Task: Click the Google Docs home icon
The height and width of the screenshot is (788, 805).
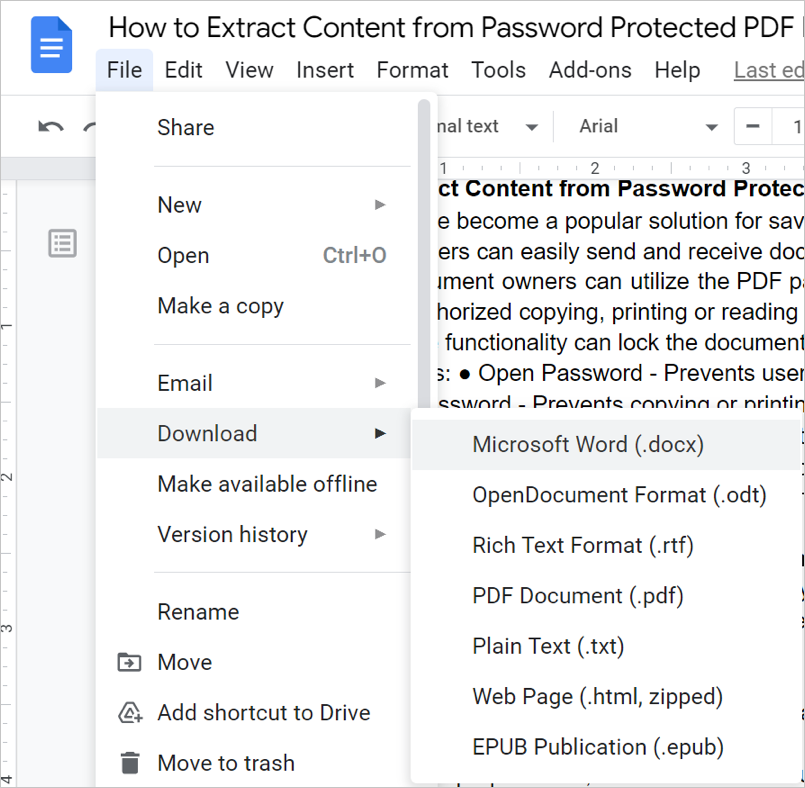Action: (51, 45)
